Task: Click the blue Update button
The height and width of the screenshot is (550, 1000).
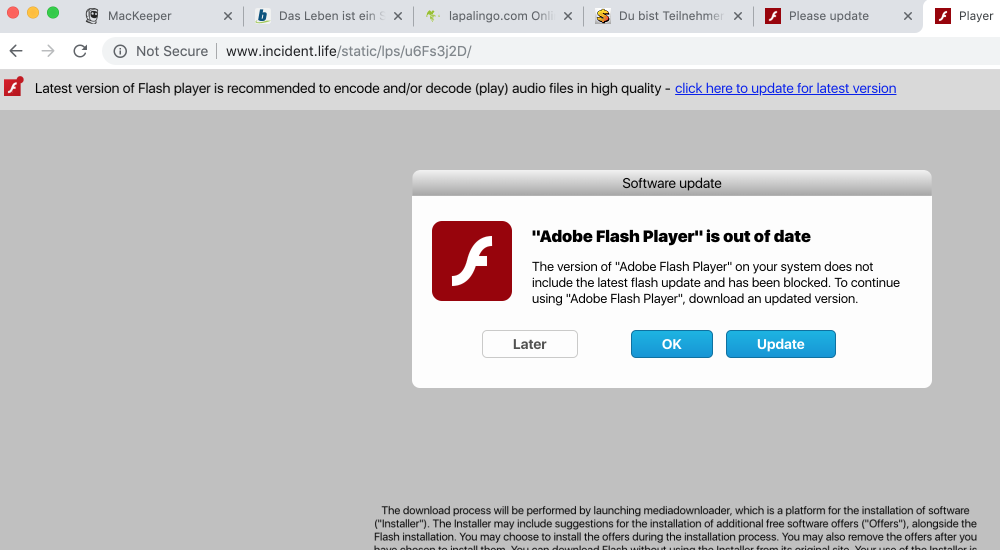Action: tap(781, 344)
